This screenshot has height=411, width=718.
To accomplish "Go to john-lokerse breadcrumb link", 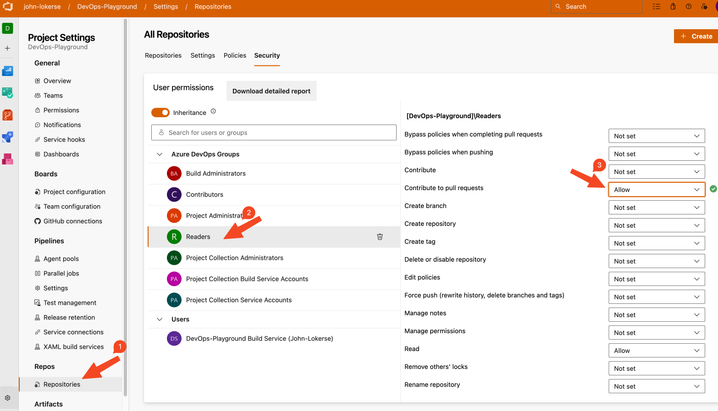I will click(42, 6).
